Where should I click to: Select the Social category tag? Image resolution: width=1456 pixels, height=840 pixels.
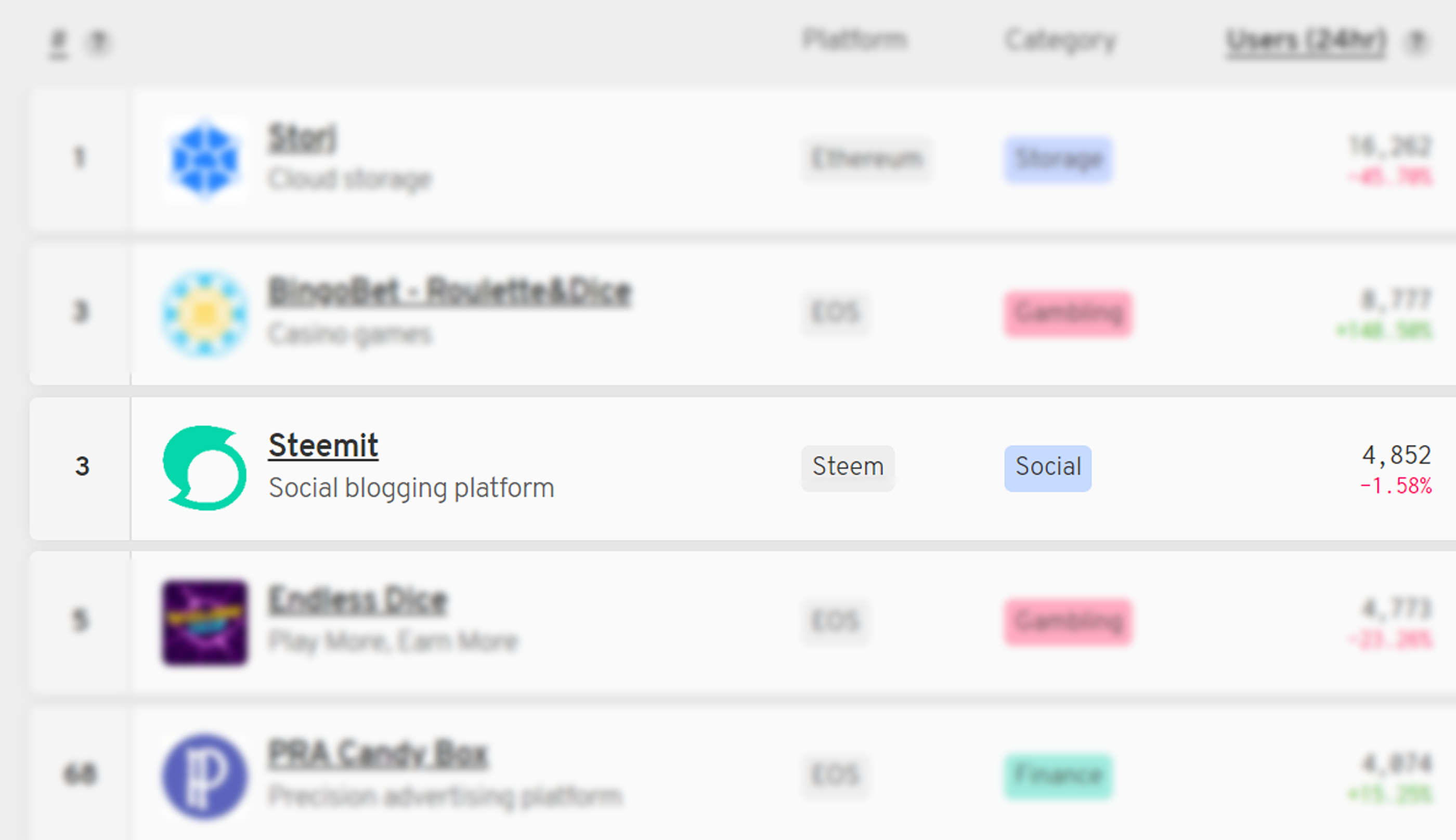click(1048, 468)
